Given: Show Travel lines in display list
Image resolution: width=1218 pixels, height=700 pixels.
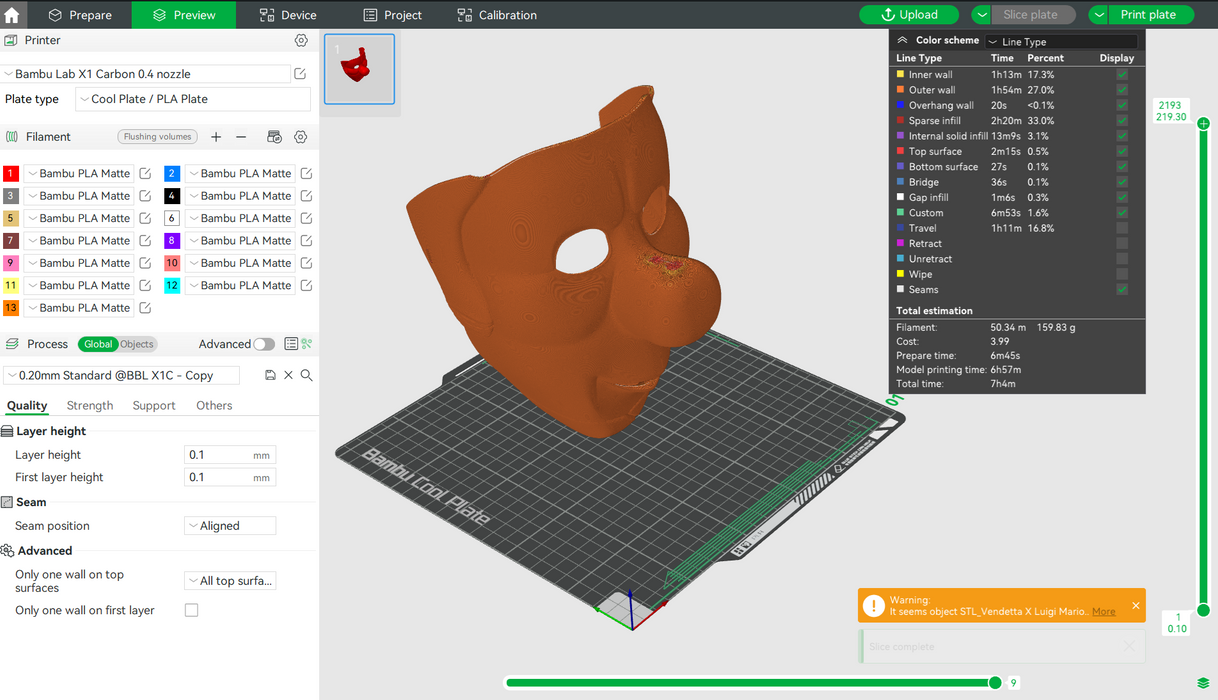Looking at the screenshot, I should pyautogui.click(x=1122, y=228).
